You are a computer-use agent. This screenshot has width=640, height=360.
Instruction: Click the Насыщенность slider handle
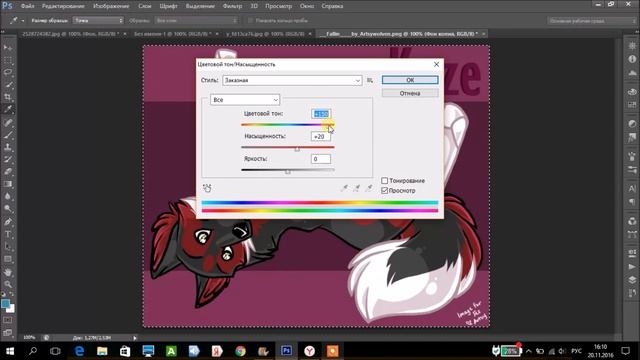[297, 149]
